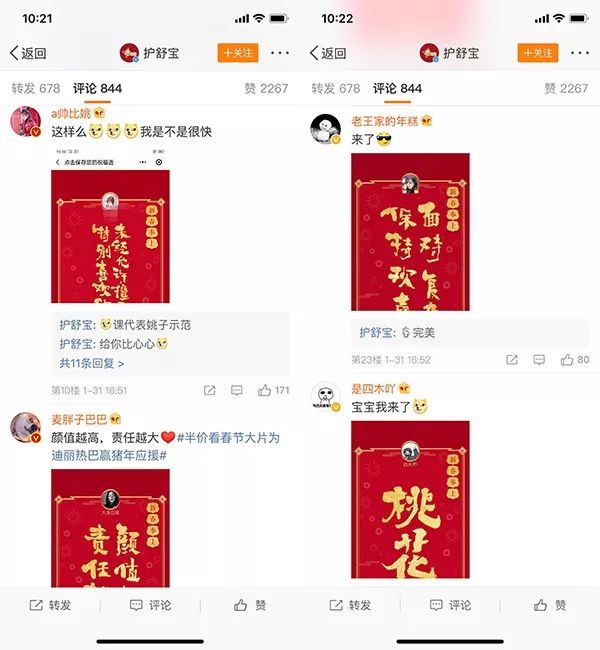Tap bottom 赞 button on left screen
This screenshot has width=600, height=650.
[250, 605]
